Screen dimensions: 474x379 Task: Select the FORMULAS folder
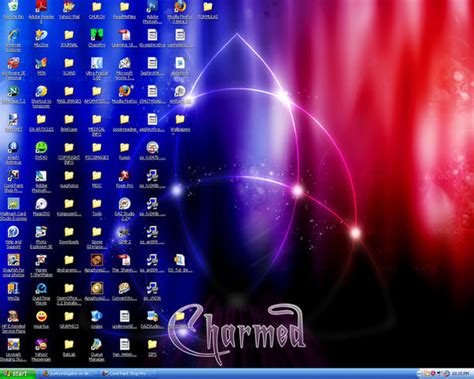(x=208, y=9)
